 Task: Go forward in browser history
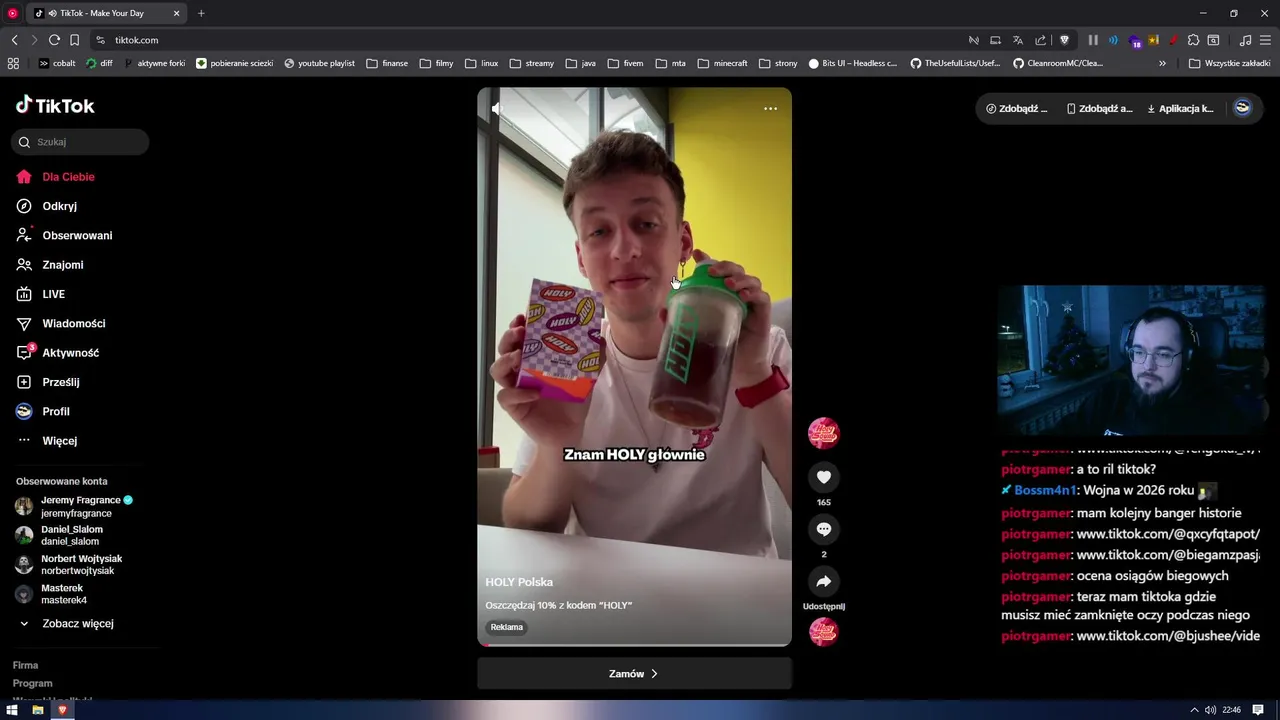coord(34,40)
